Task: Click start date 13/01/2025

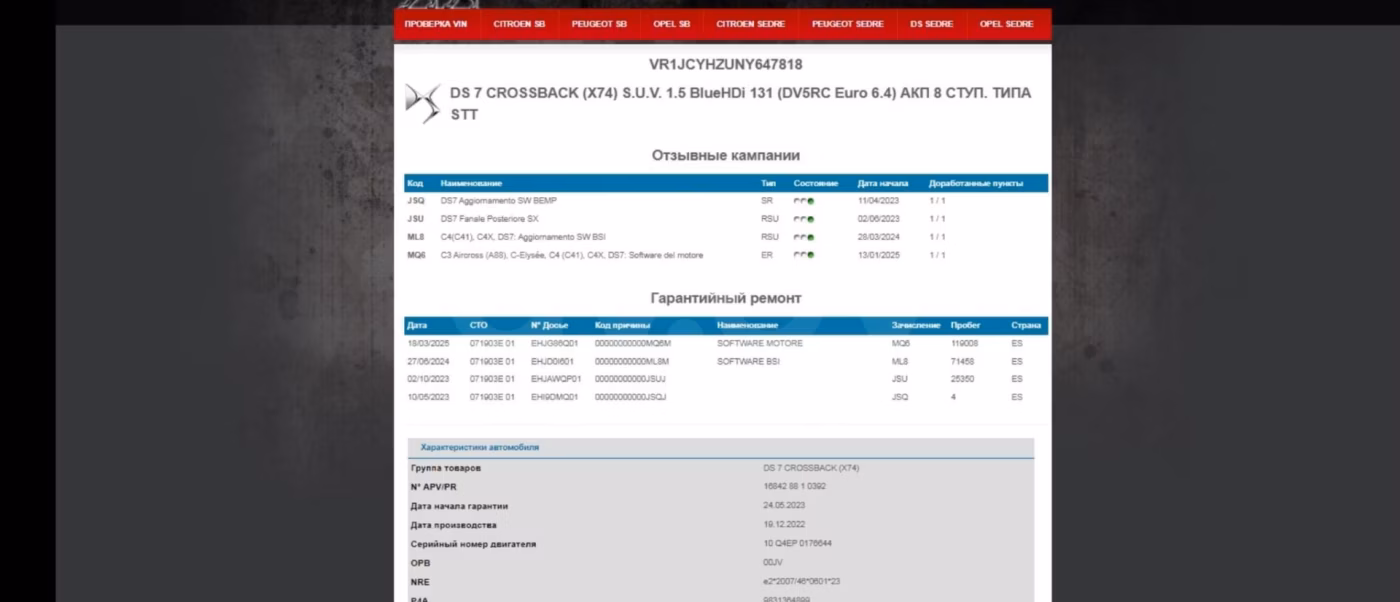Action: click(x=879, y=255)
